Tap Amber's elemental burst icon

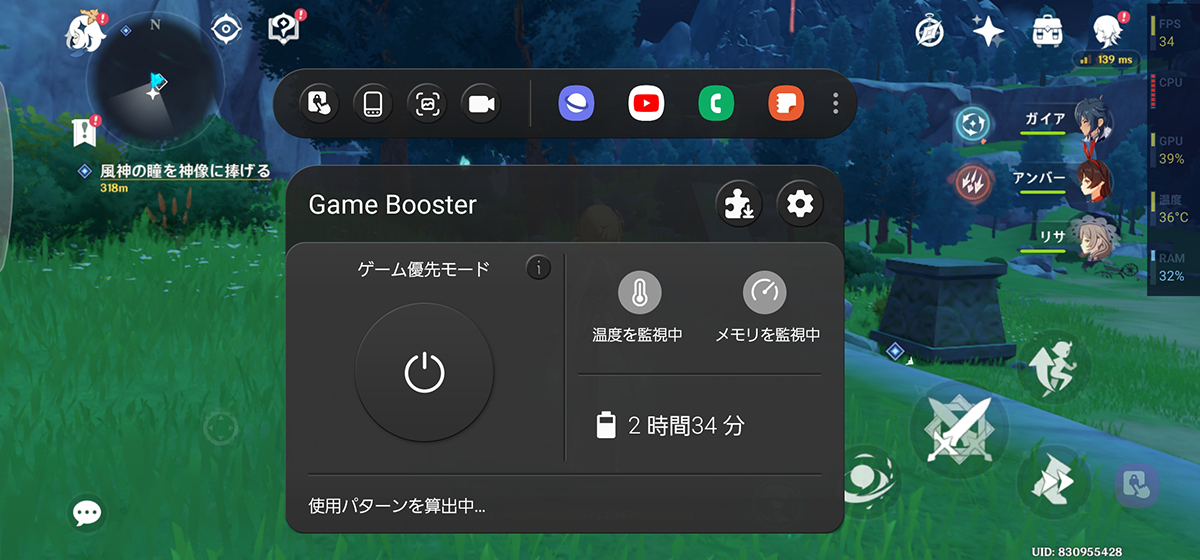tap(971, 181)
